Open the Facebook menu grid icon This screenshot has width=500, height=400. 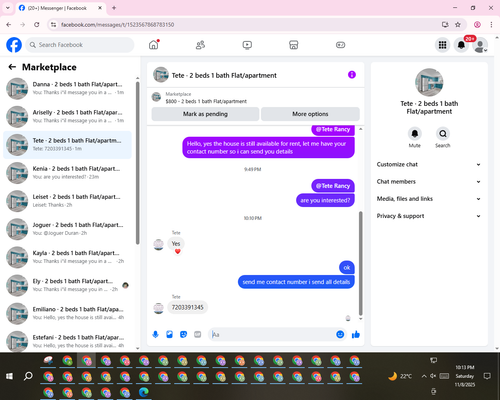point(442,45)
